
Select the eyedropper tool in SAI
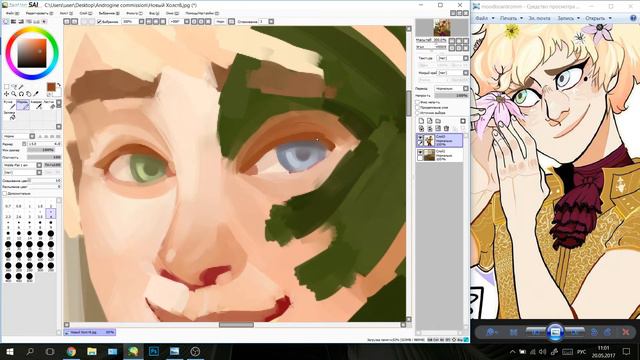click(x=36, y=94)
